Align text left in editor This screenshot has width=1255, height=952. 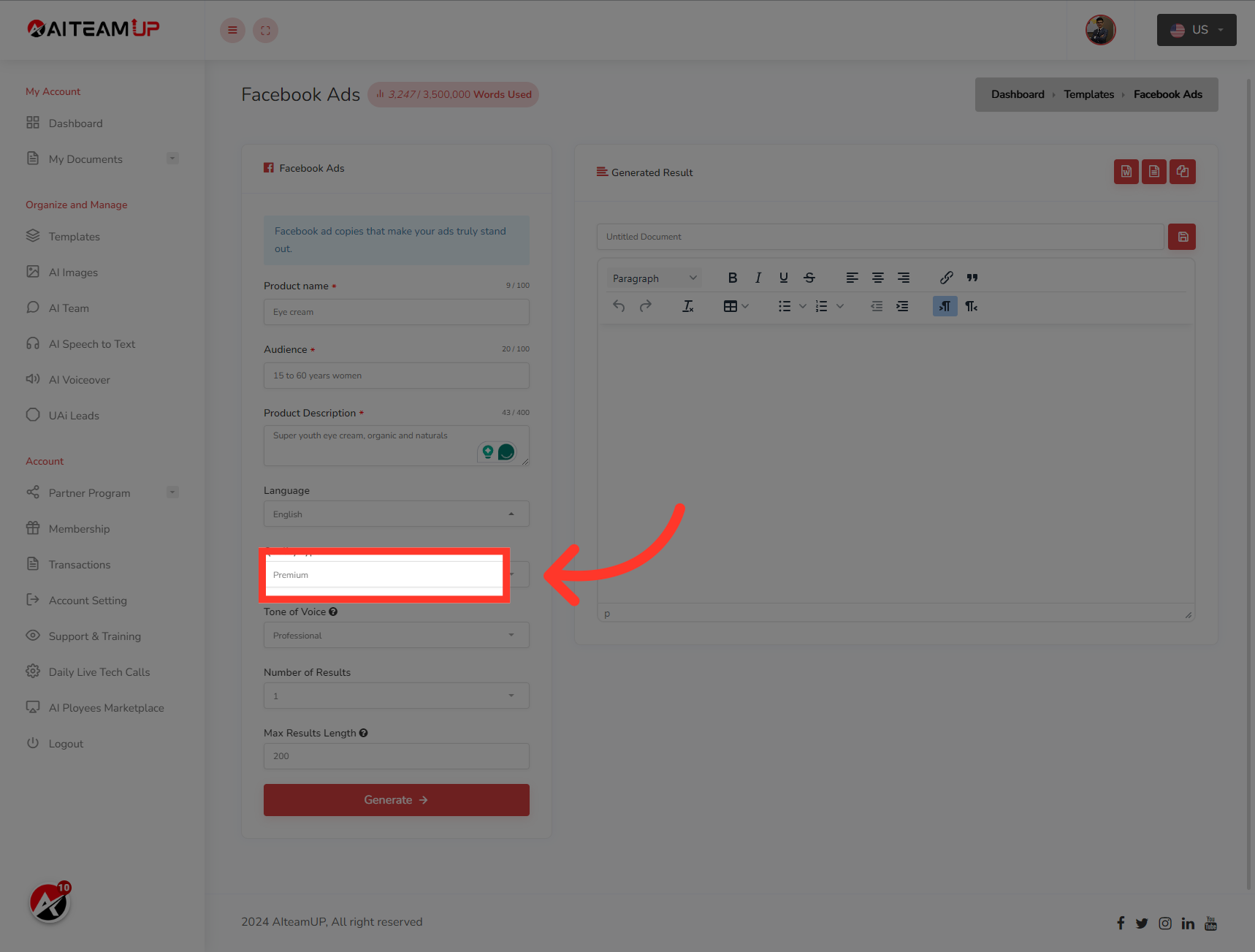click(x=852, y=278)
